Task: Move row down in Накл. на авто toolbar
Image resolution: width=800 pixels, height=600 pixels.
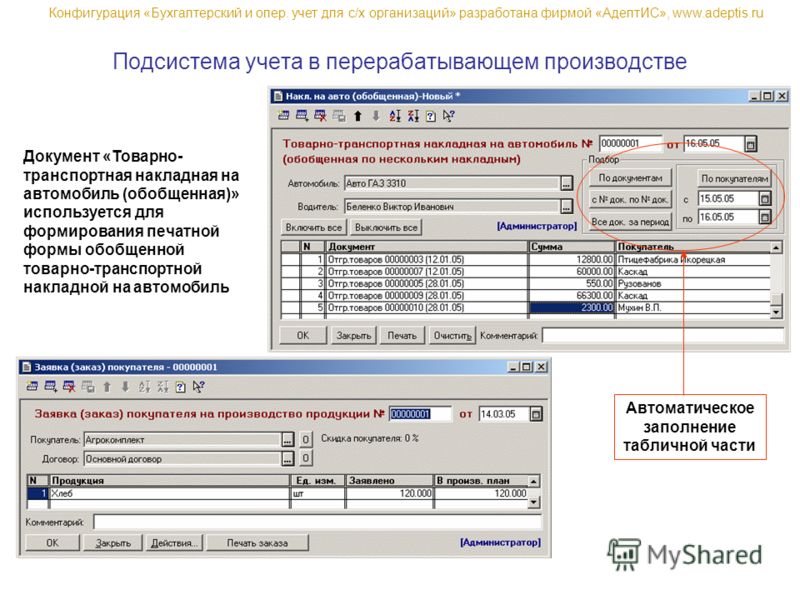Action: click(376, 116)
